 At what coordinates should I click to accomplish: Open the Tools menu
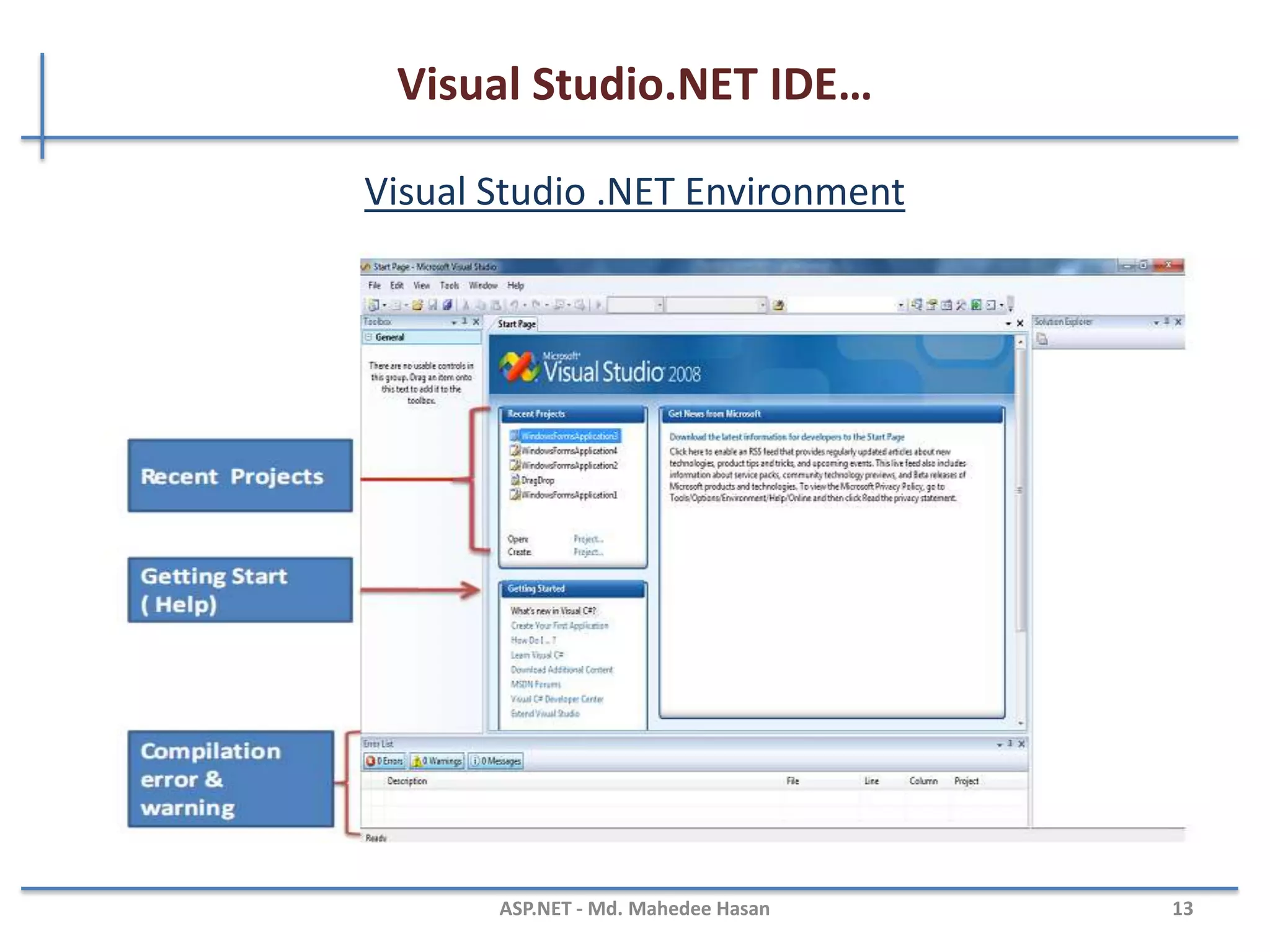tap(449, 286)
